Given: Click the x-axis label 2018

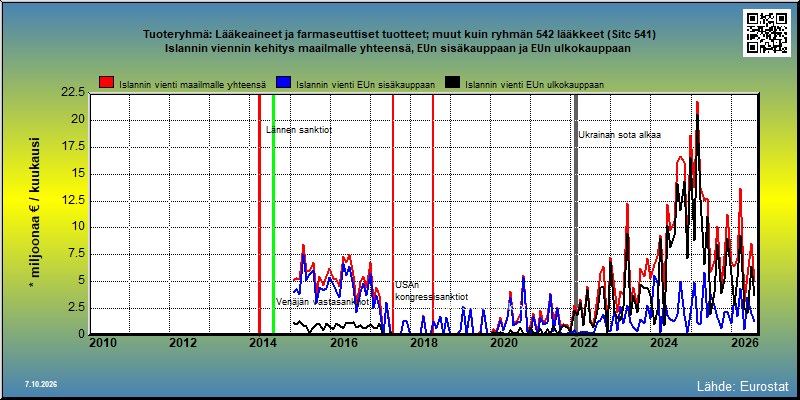Looking at the screenshot, I should 423,343.
